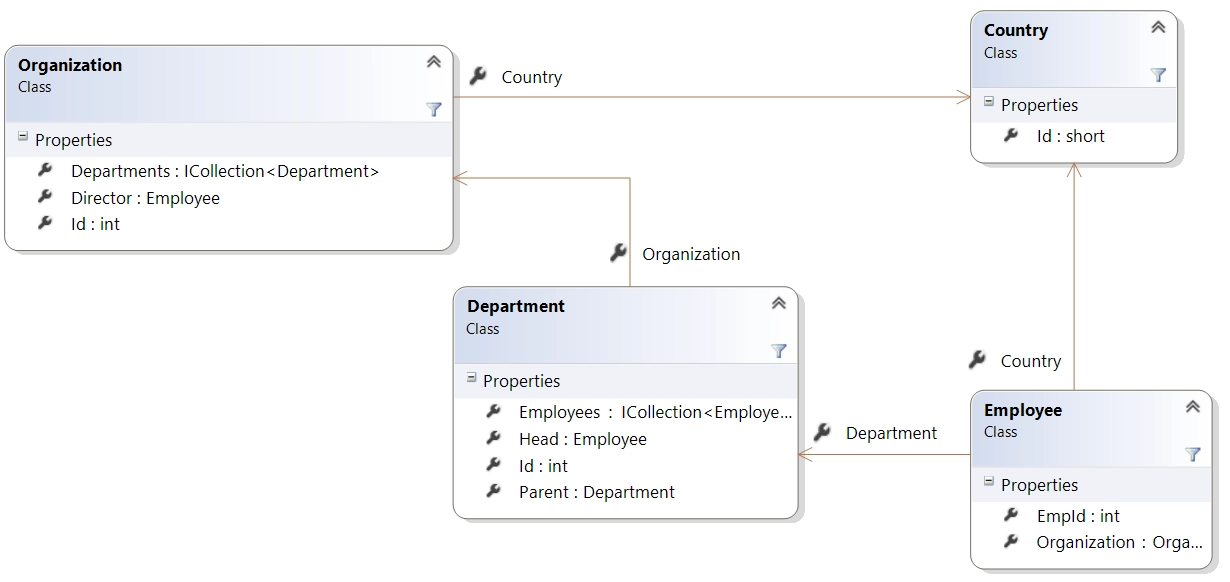Collapse Properties section in Department class
Viewport: 1230px width, 582px height.
pyautogui.click(x=472, y=379)
